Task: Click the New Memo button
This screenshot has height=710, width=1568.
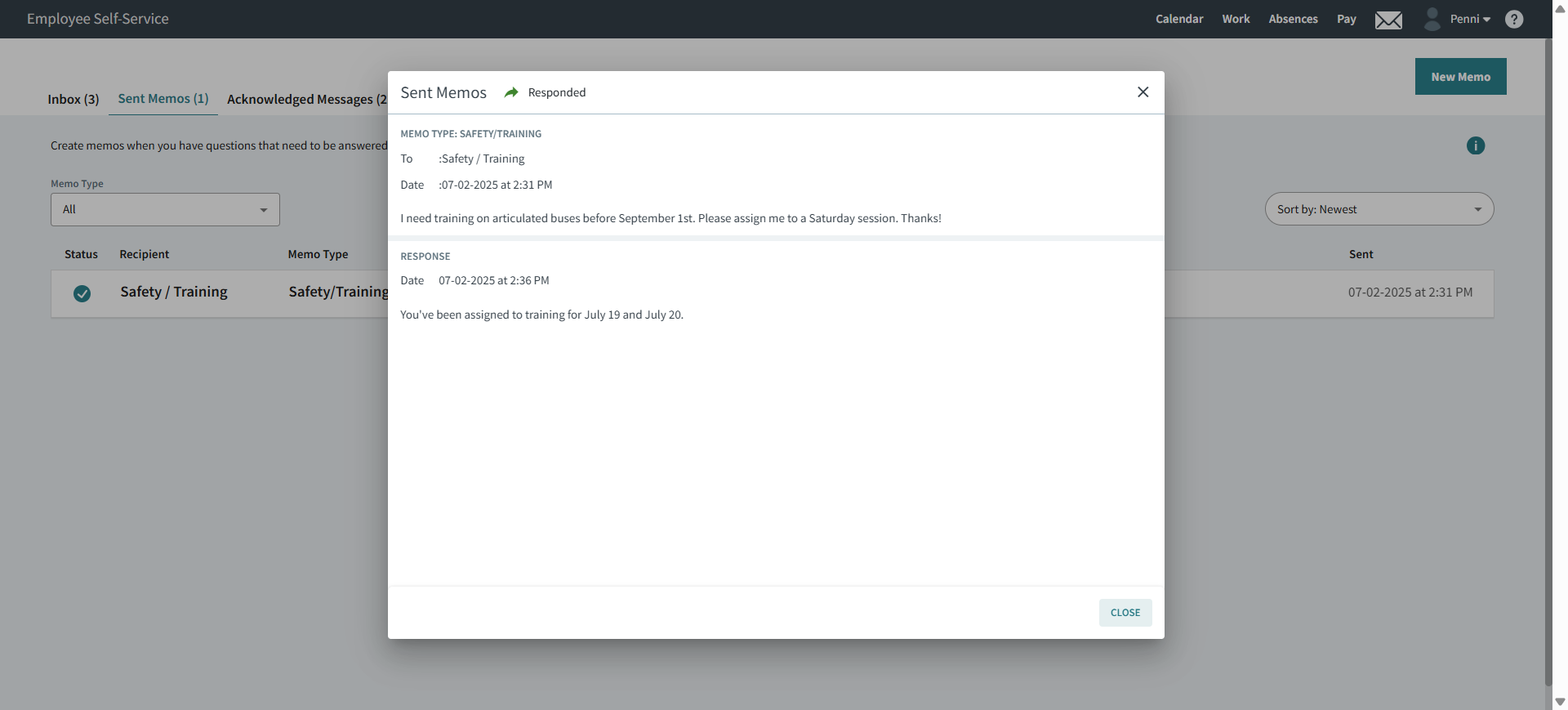Action: (x=1460, y=77)
